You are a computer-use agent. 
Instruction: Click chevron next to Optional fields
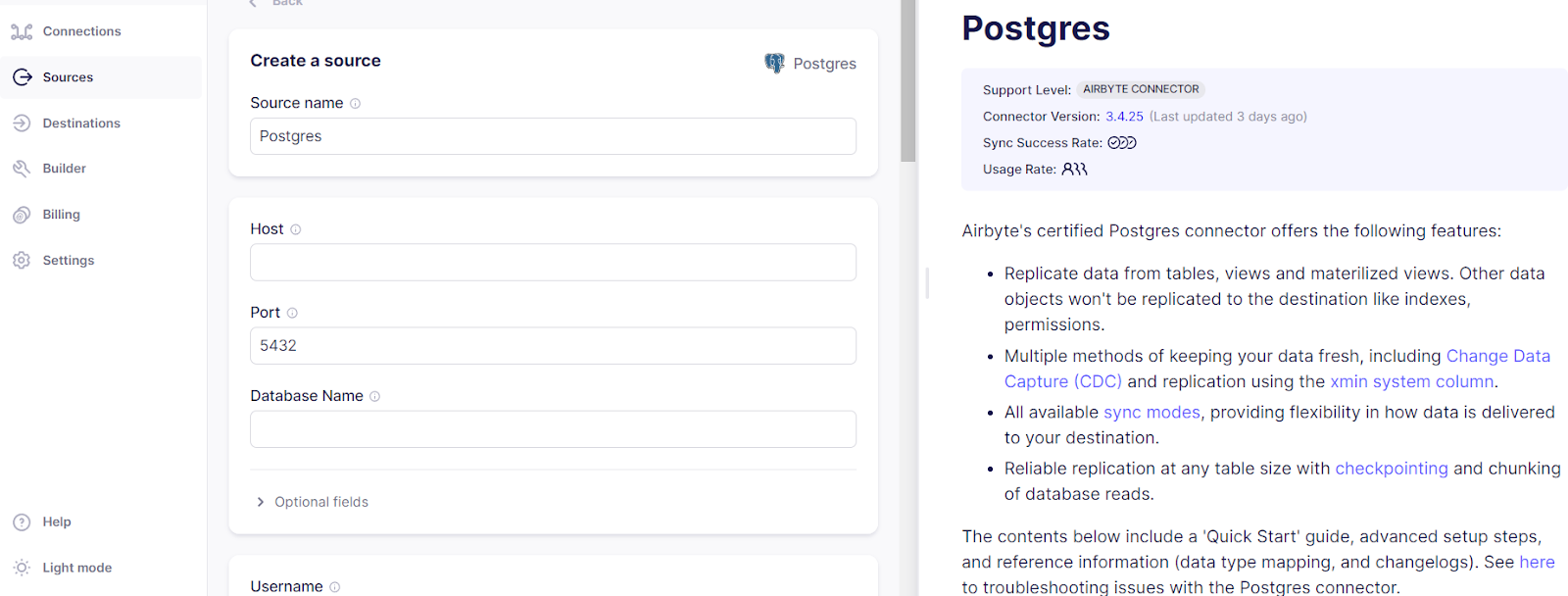pyautogui.click(x=260, y=502)
